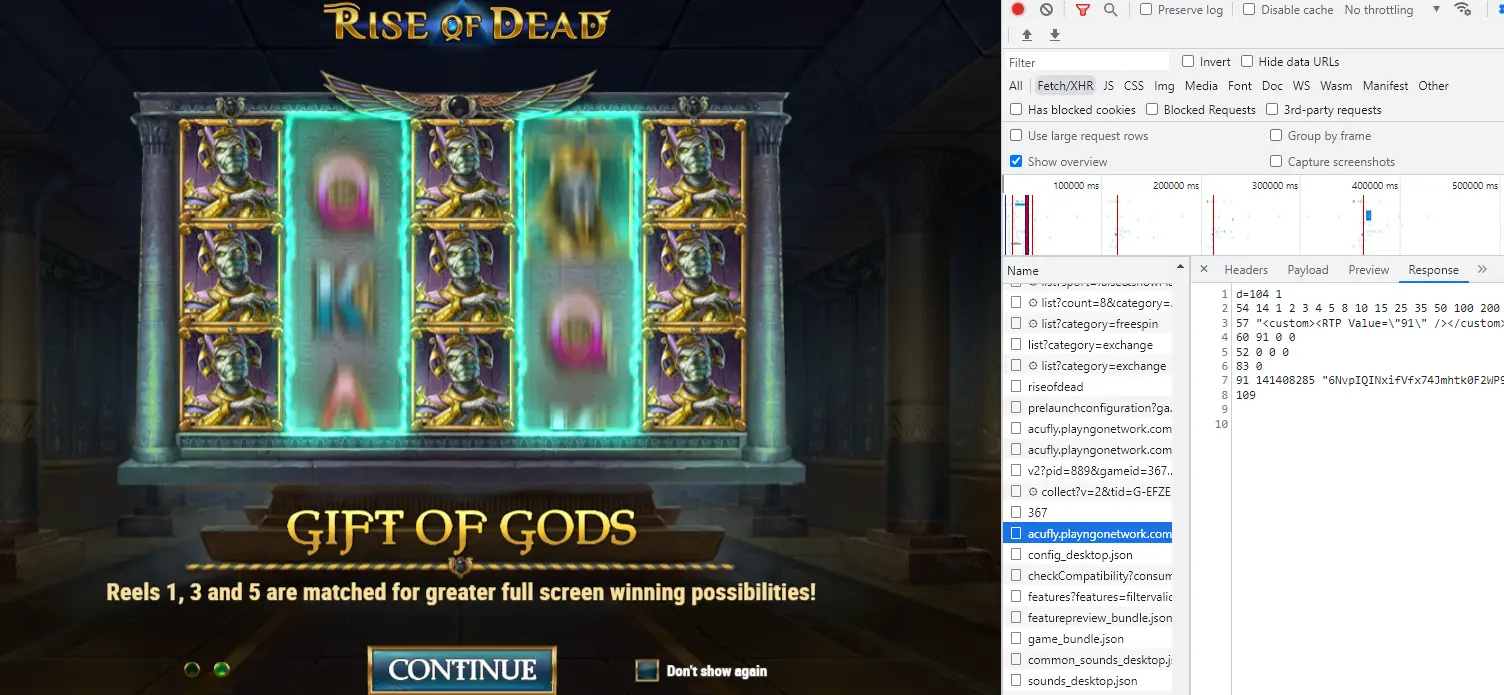Select request game_bundle.json
This screenshot has width=1504, height=695.
click(x=1088, y=639)
